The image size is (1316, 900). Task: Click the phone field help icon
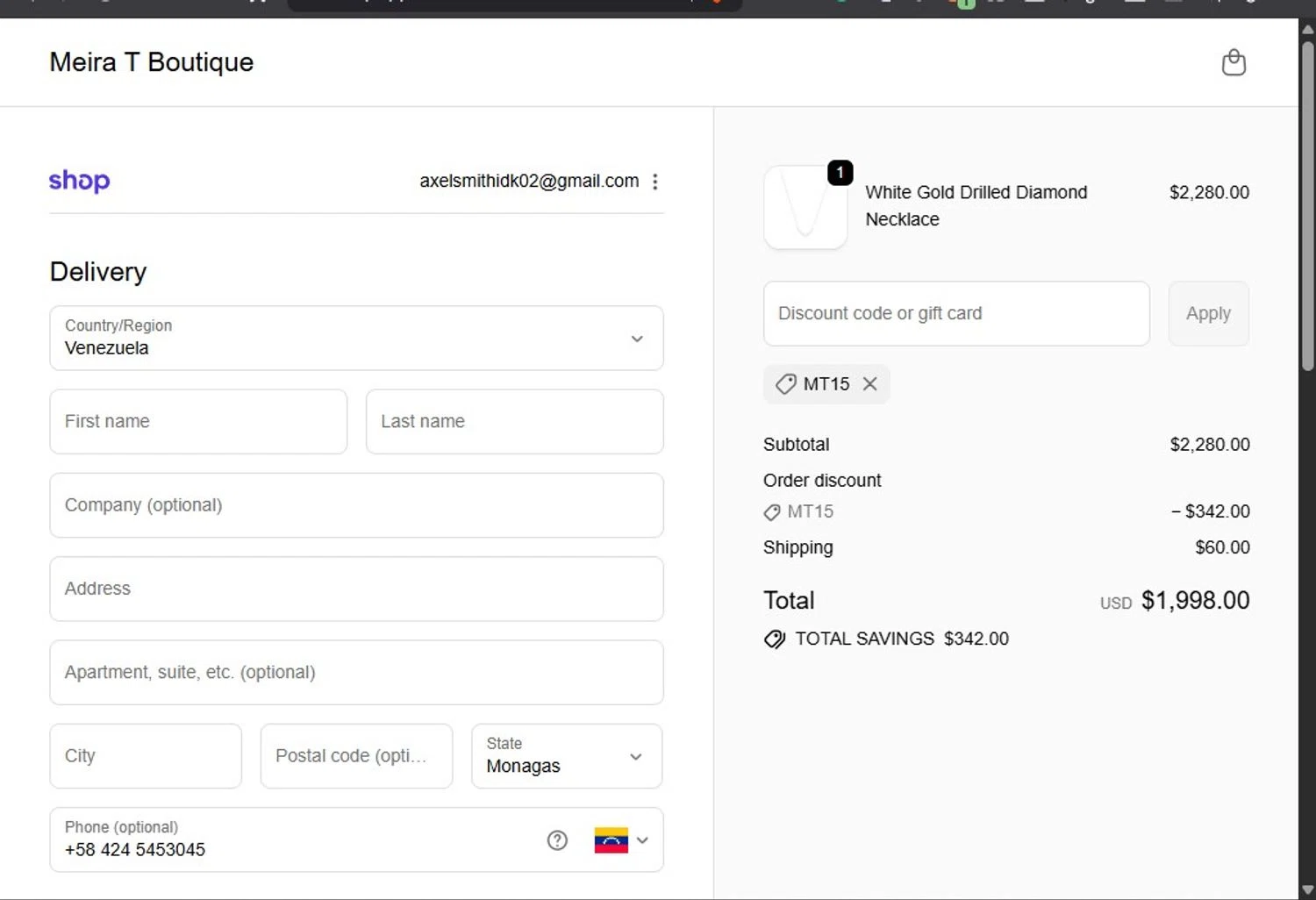(x=557, y=840)
